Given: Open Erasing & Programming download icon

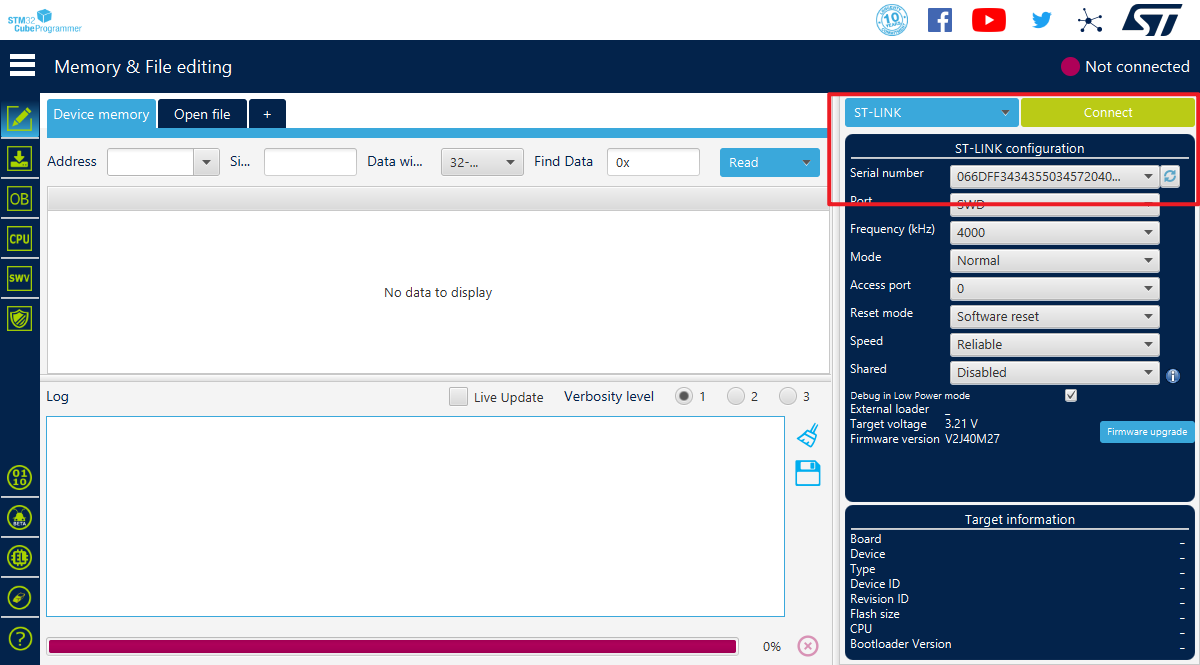Looking at the screenshot, I should tap(19, 158).
